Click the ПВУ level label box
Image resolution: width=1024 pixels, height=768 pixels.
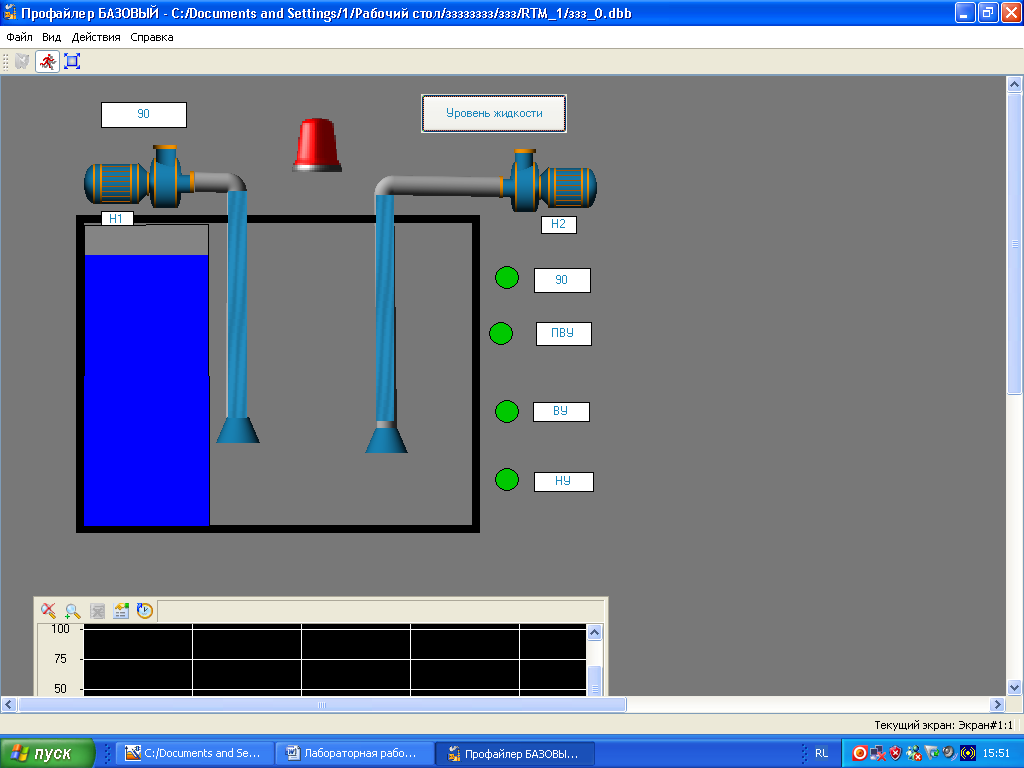tap(564, 333)
